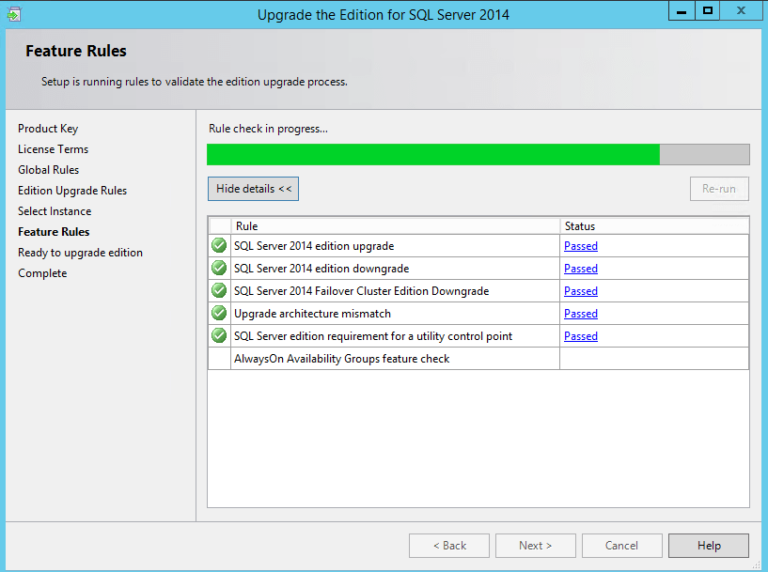Open Help for Feature Rules

click(709, 546)
